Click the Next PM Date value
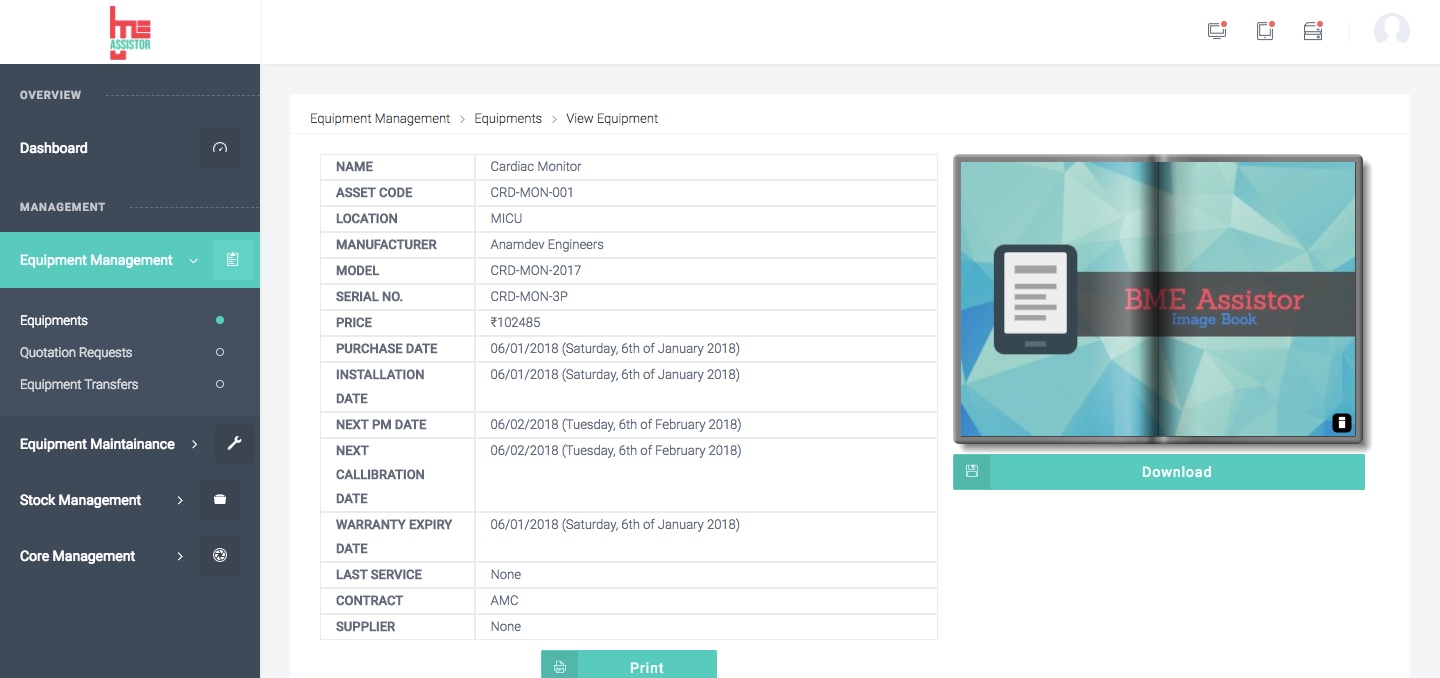Screen dimensions: 1440x678 pyautogui.click(x=616, y=424)
